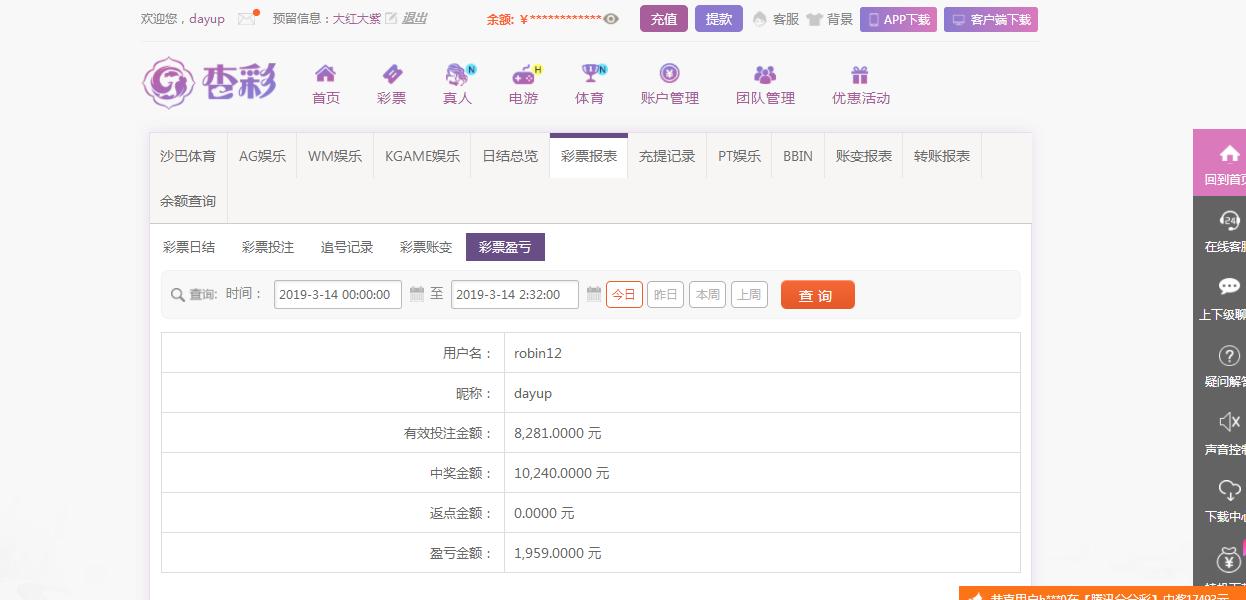Go to 体育 trophy icon

[589, 75]
